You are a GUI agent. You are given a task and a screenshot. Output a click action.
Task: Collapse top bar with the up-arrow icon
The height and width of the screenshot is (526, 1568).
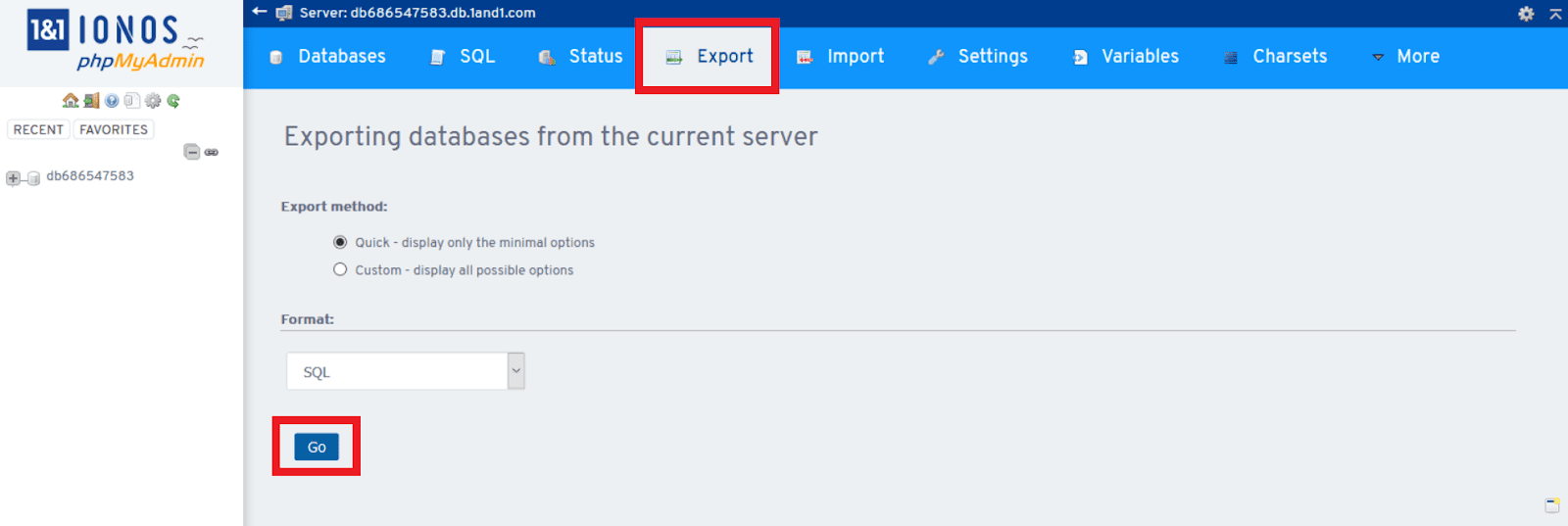click(1555, 14)
